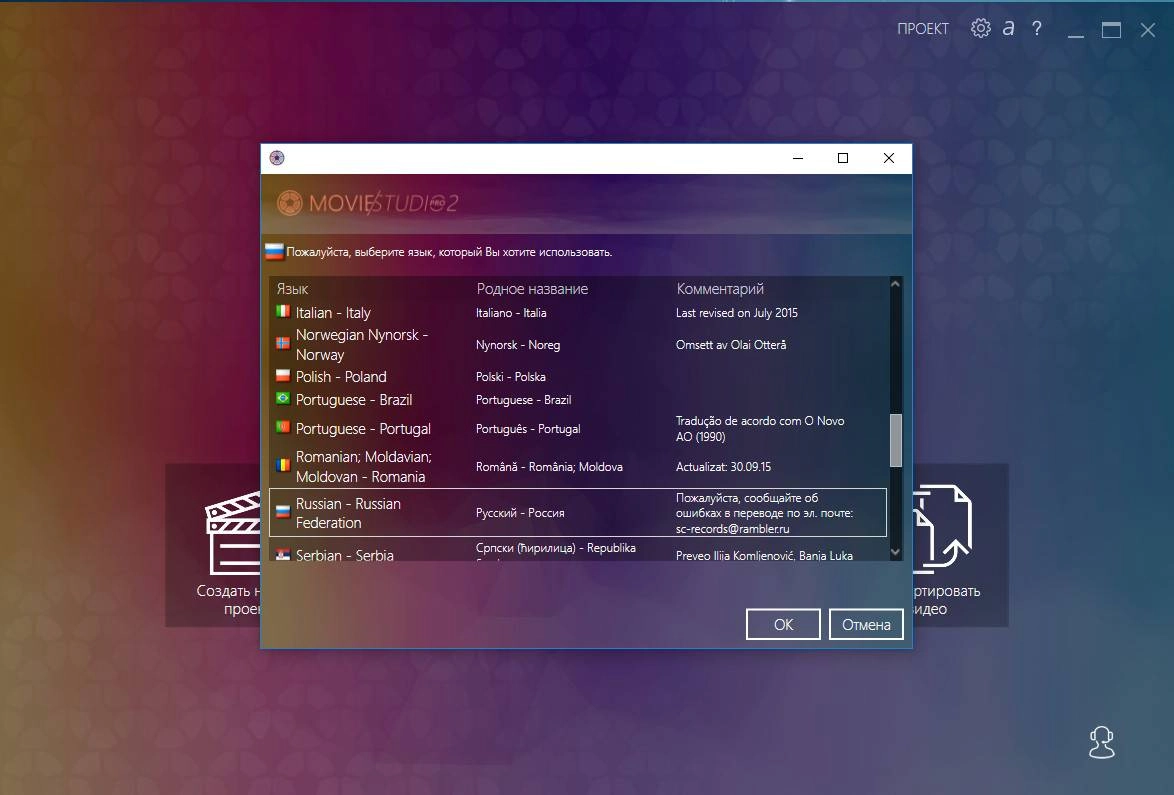Click 'Omsett av Olai Otterå' comment
The height and width of the screenshot is (795, 1174).
[731, 345]
